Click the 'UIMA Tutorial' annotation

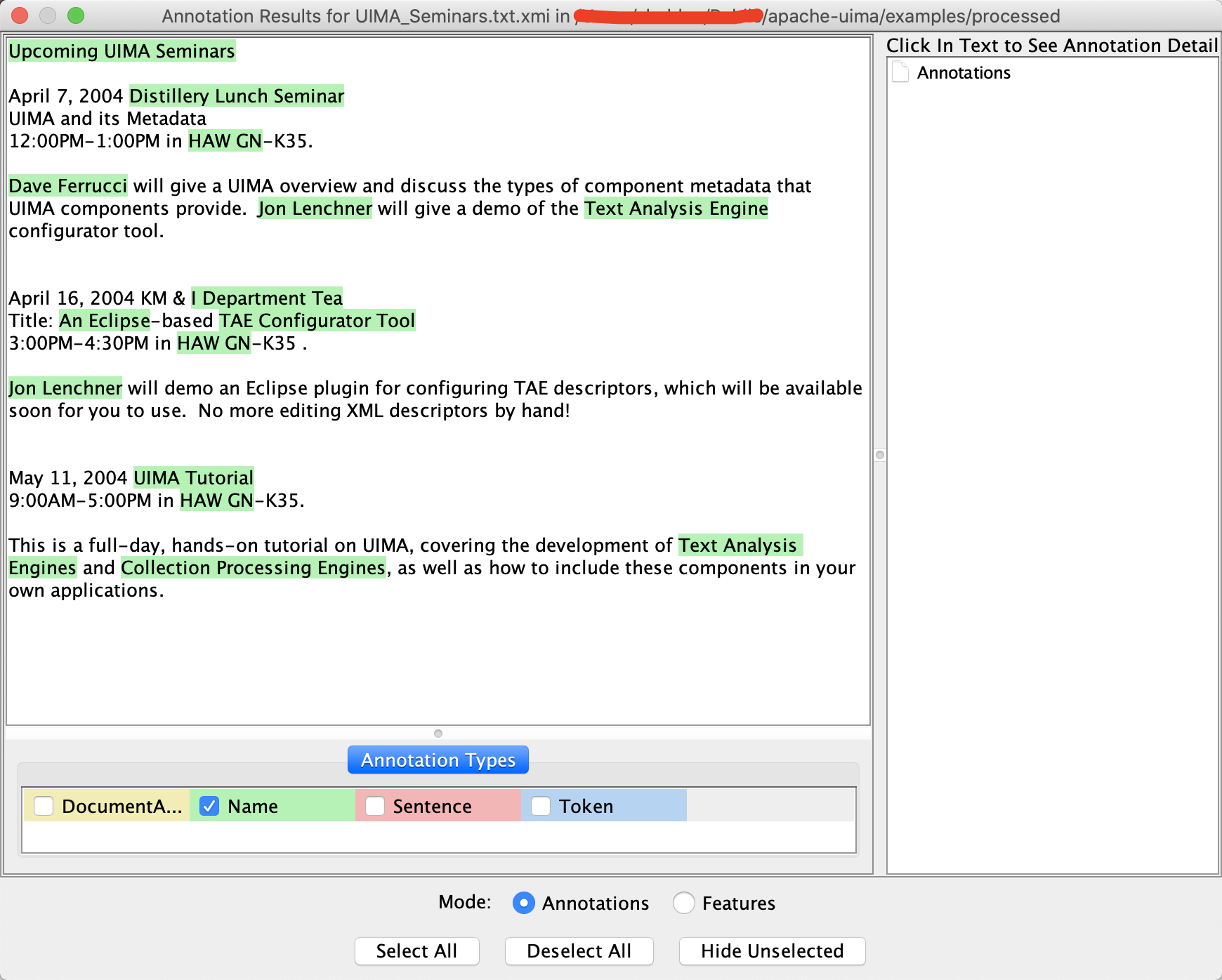[x=194, y=478]
